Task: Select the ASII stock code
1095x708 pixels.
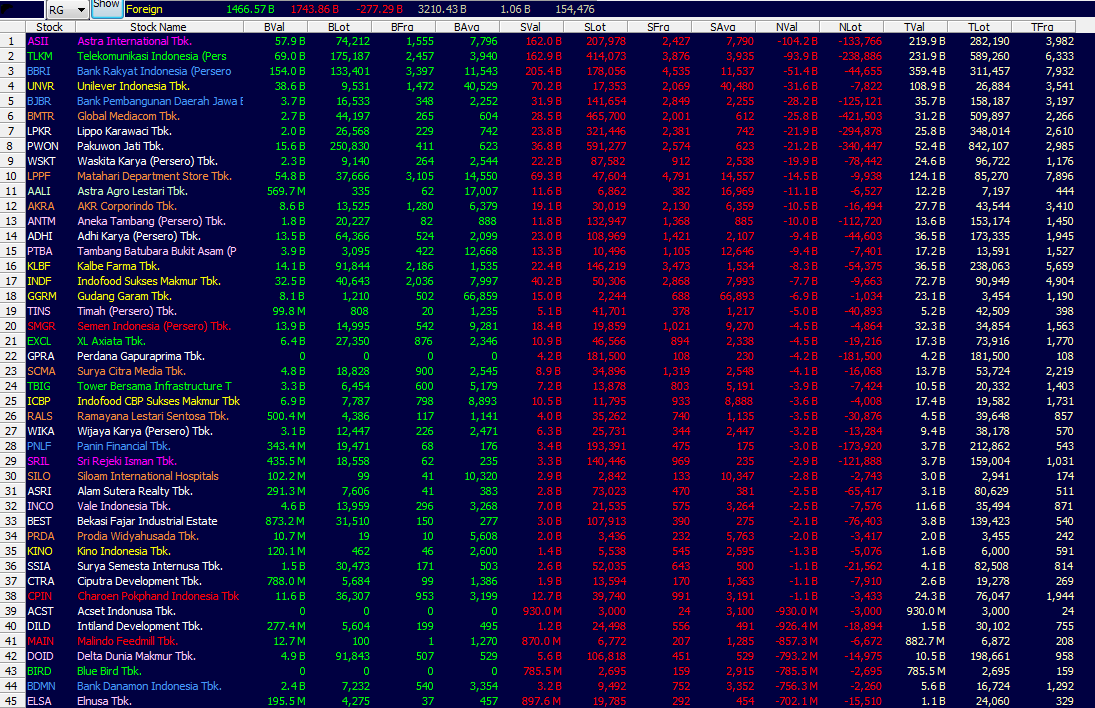Action: click(x=38, y=41)
